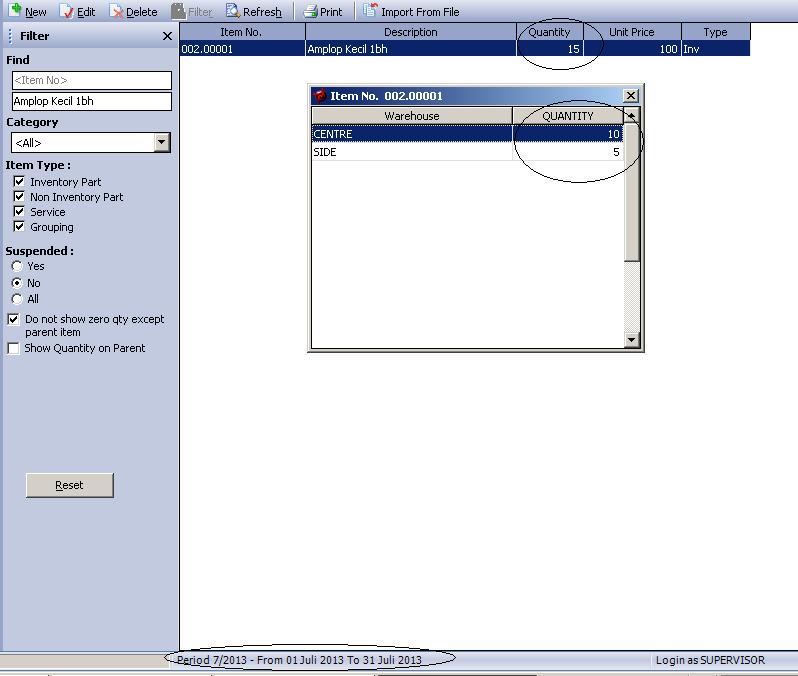Sort by the Description column header
The height and width of the screenshot is (676, 798).
click(x=410, y=32)
